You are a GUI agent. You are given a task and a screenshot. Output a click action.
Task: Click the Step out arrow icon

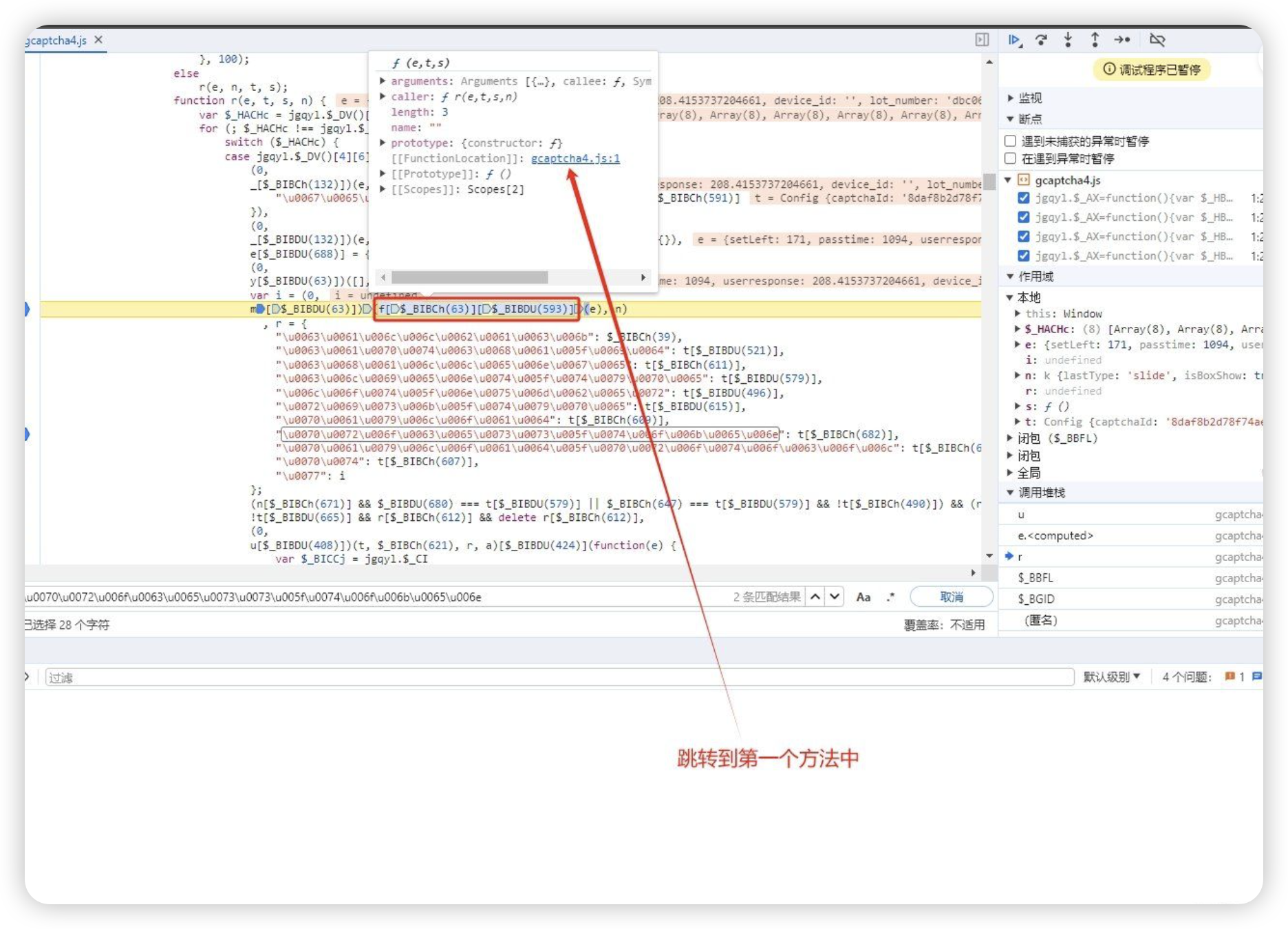1095,40
